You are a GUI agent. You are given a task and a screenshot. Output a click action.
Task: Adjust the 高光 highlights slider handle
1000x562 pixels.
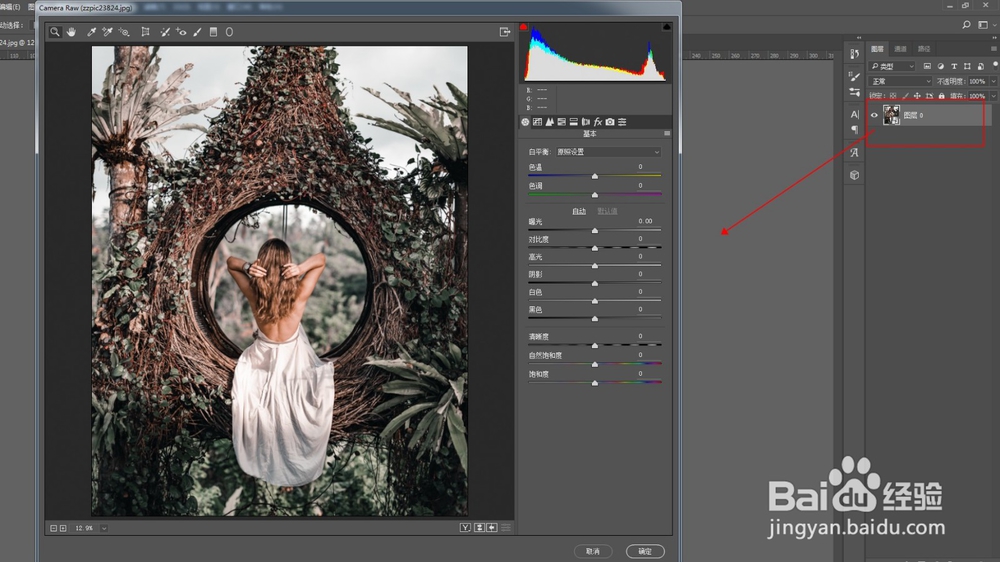(x=594, y=265)
